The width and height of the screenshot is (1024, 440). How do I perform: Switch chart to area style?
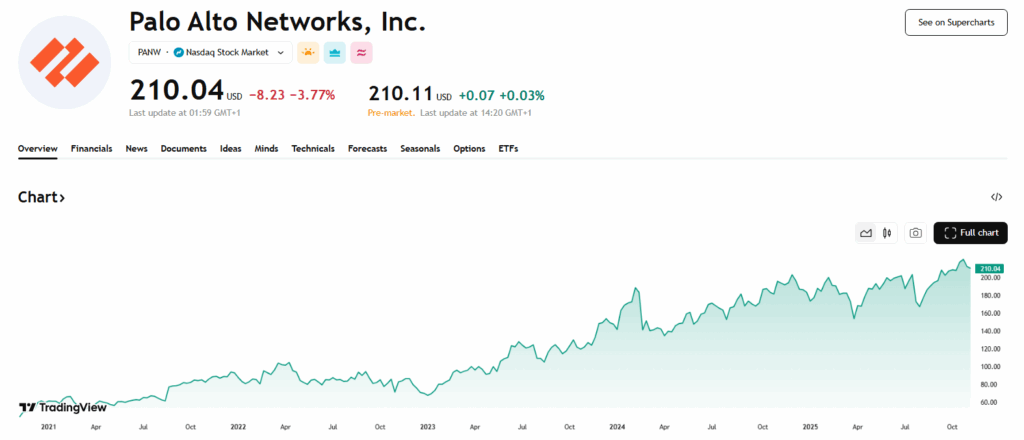click(x=866, y=233)
